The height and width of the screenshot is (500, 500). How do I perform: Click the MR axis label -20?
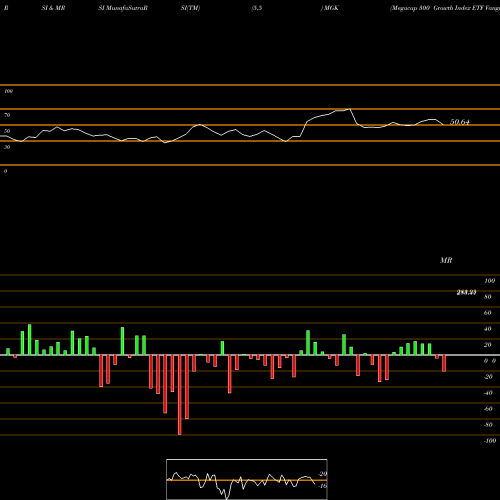[488, 377]
